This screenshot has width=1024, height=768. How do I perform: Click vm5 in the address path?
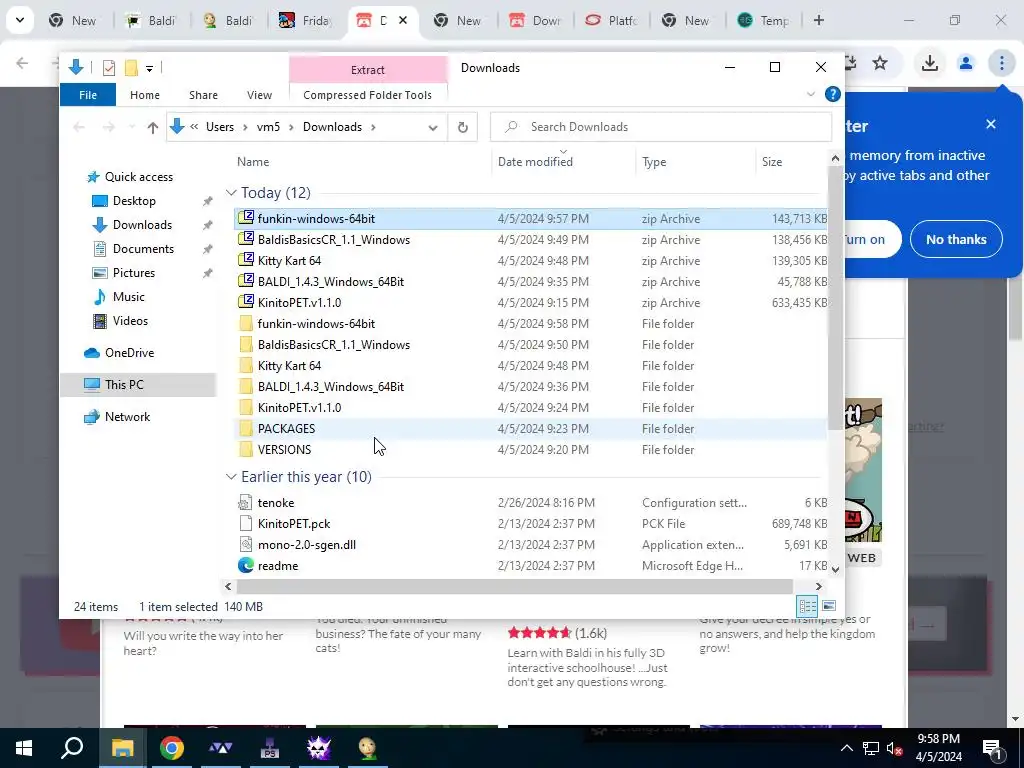click(268, 127)
